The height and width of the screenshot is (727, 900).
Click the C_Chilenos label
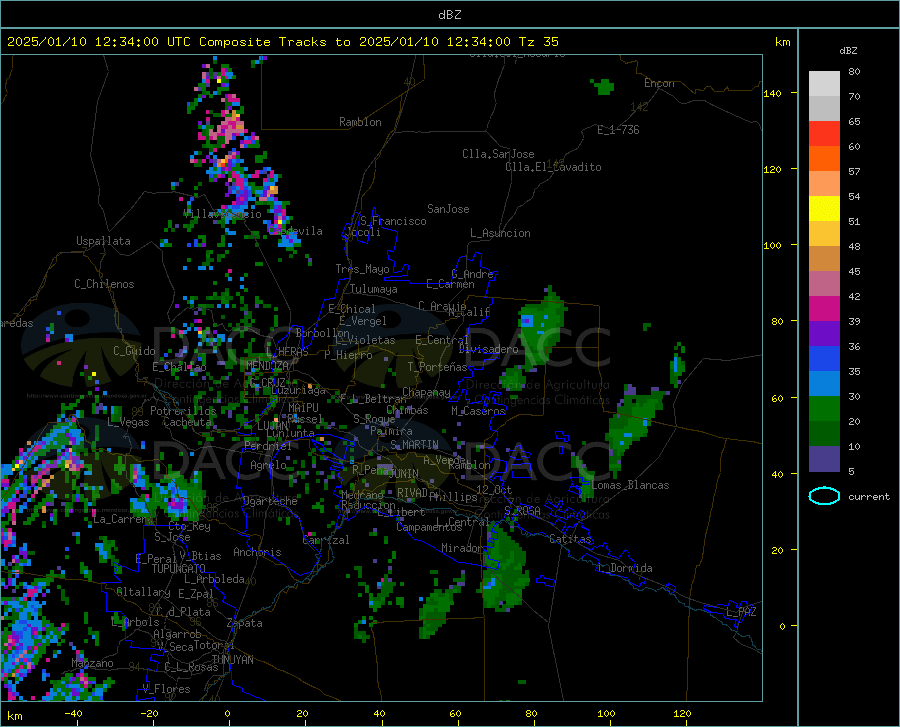[104, 284]
